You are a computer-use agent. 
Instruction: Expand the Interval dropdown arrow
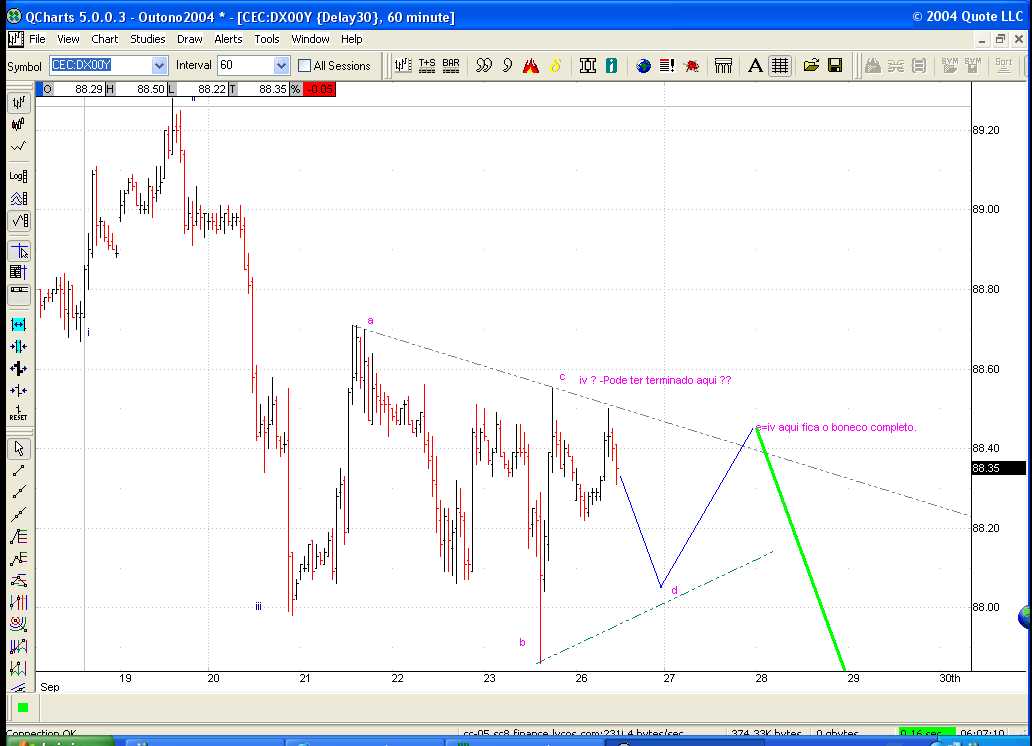point(282,65)
